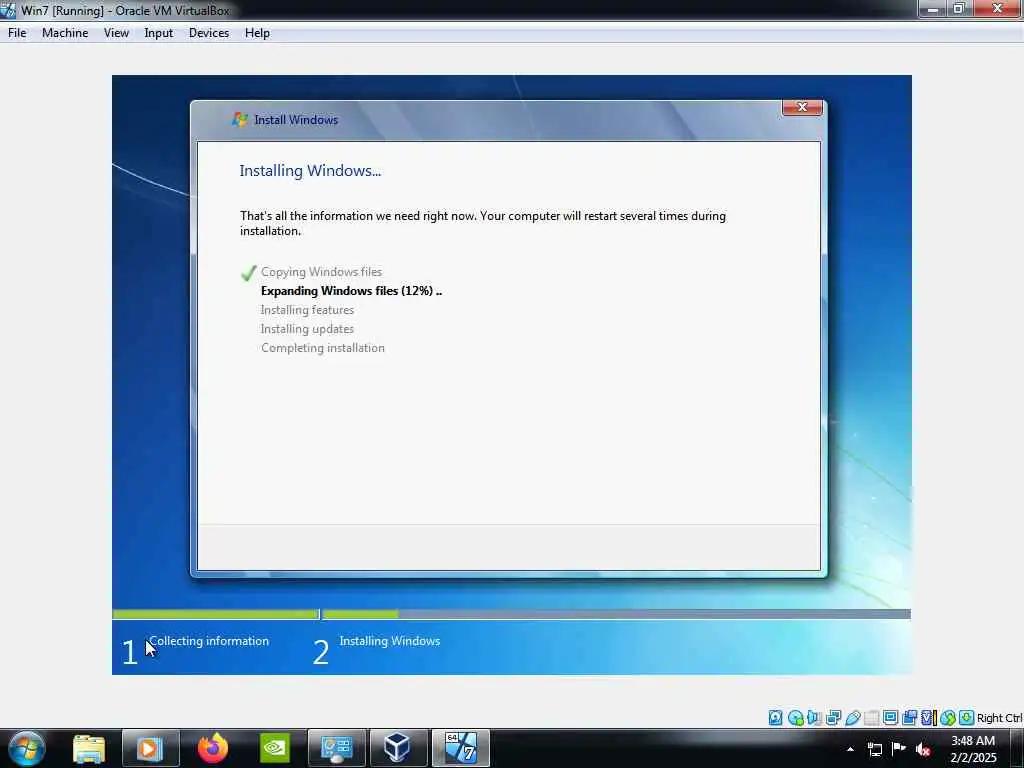Screen dimensions: 1024x768
Task: Click the Expanding Windows files (12%) text
Action: point(351,291)
